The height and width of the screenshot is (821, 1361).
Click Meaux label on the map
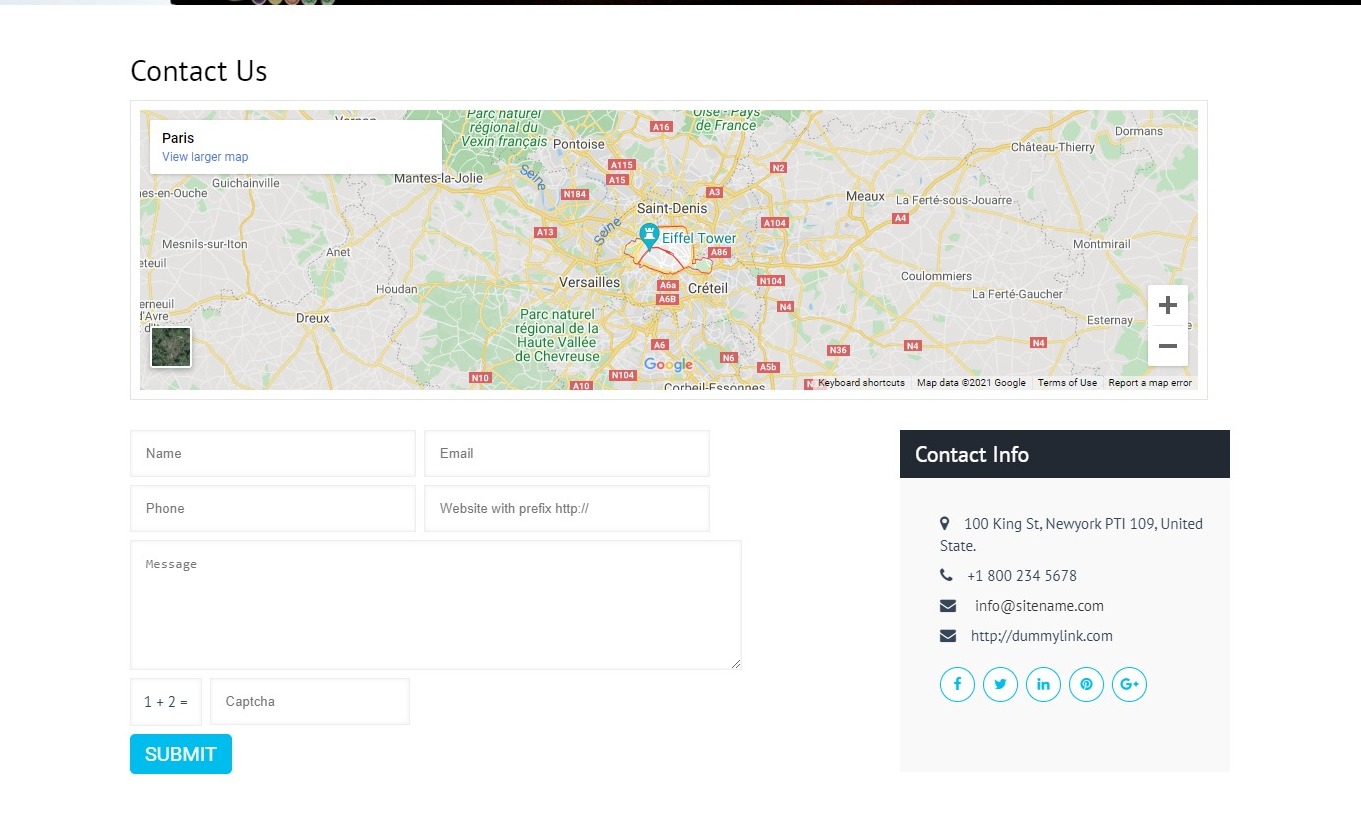point(865,196)
